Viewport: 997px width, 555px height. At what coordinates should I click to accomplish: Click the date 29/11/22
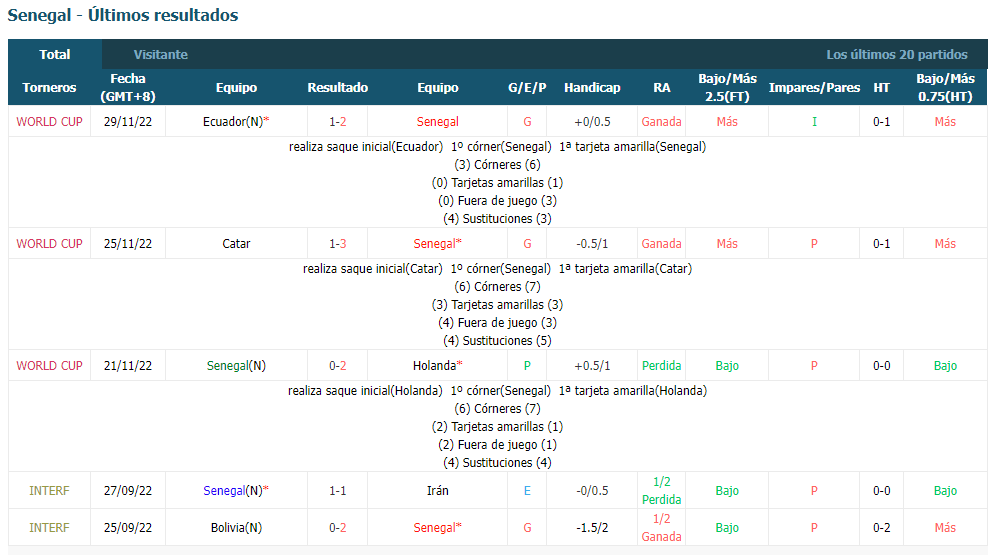click(x=128, y=121)
